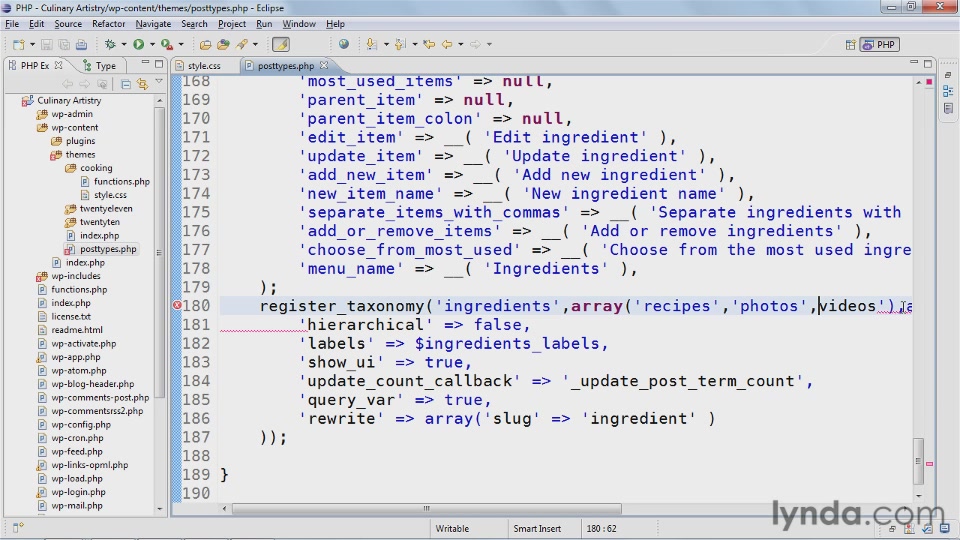Click the web browser globe icon

click(344, 44)
